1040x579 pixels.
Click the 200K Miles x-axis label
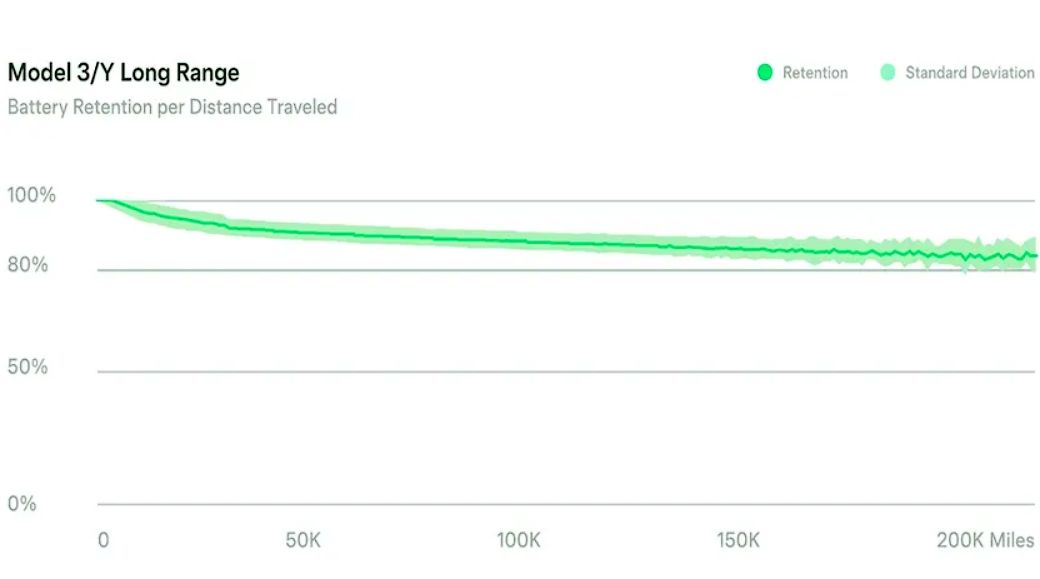pyautogui.click(x=985, y=540)
